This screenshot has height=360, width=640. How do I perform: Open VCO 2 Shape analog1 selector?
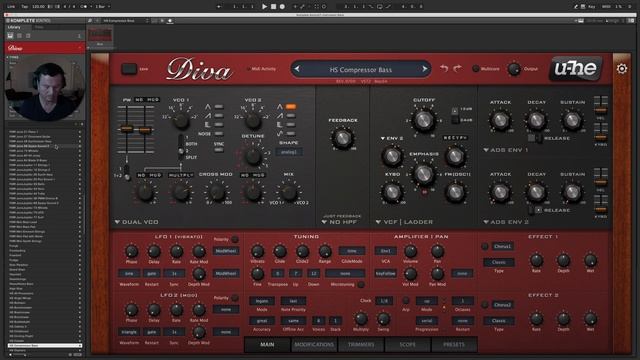pyautogui.click(x=289, y=152)
